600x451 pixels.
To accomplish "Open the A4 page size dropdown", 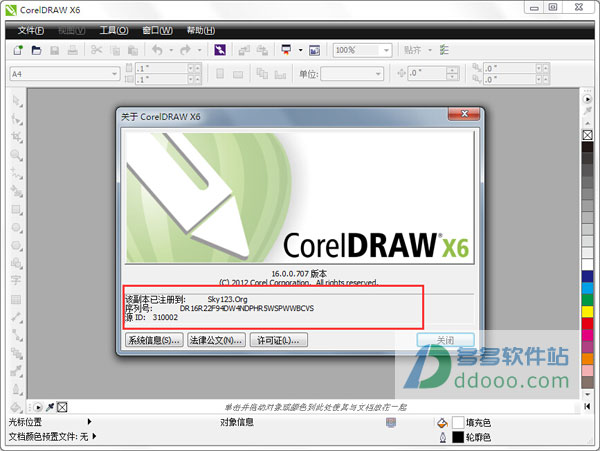I will click(x=114, y=73).
